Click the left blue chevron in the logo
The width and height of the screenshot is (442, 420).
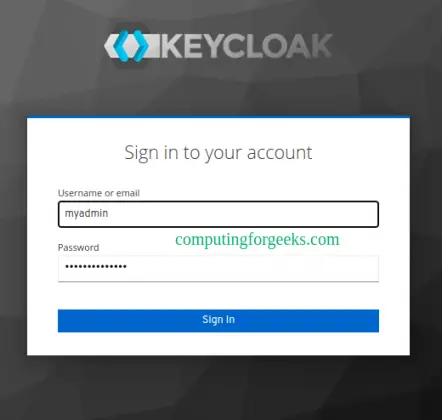pos(121,46)
